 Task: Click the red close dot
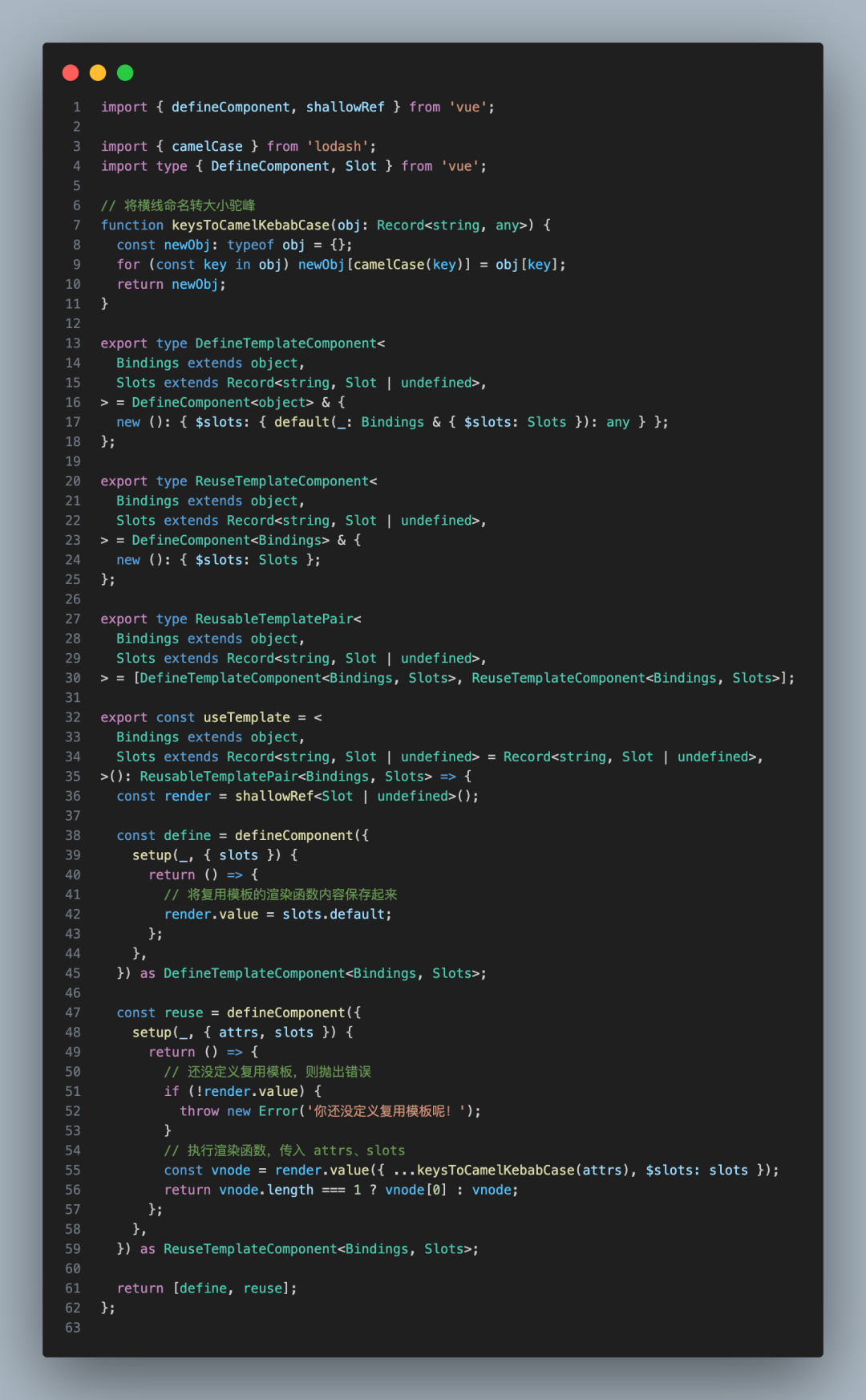click(71, 73)
